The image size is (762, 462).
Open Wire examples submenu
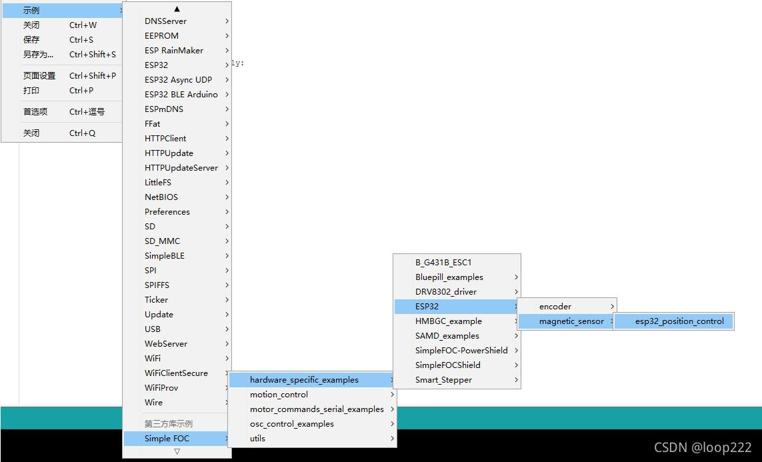[177, 402]
